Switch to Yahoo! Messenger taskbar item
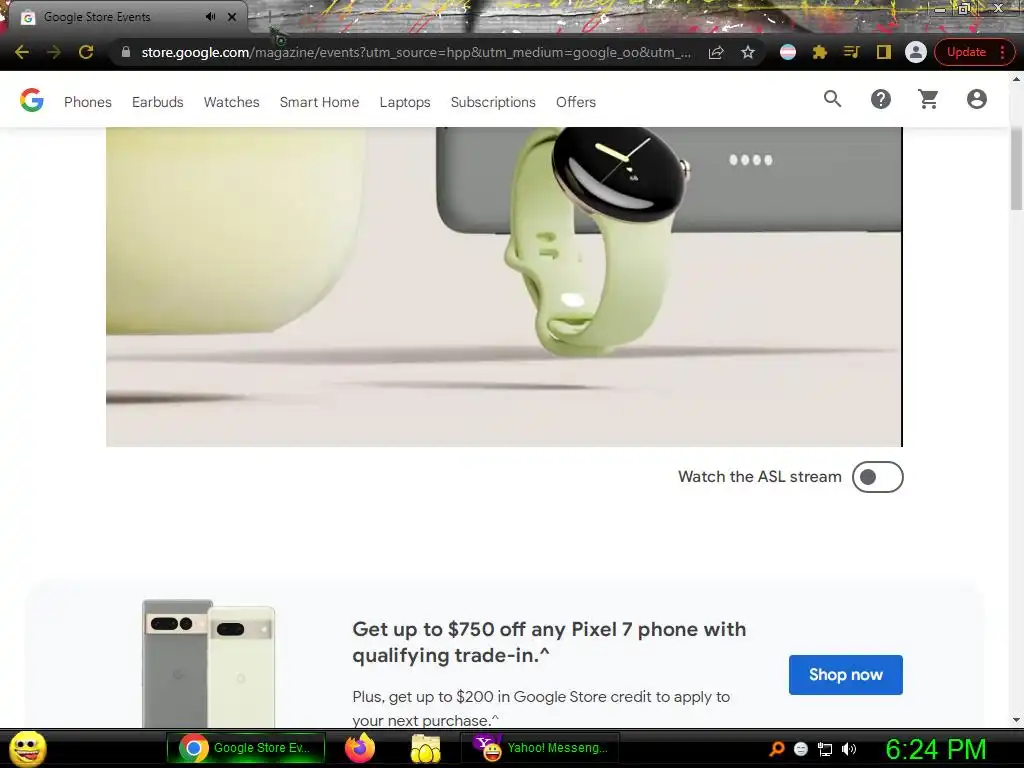Viewport: 1024px width, 768px height. pos(540,748)
